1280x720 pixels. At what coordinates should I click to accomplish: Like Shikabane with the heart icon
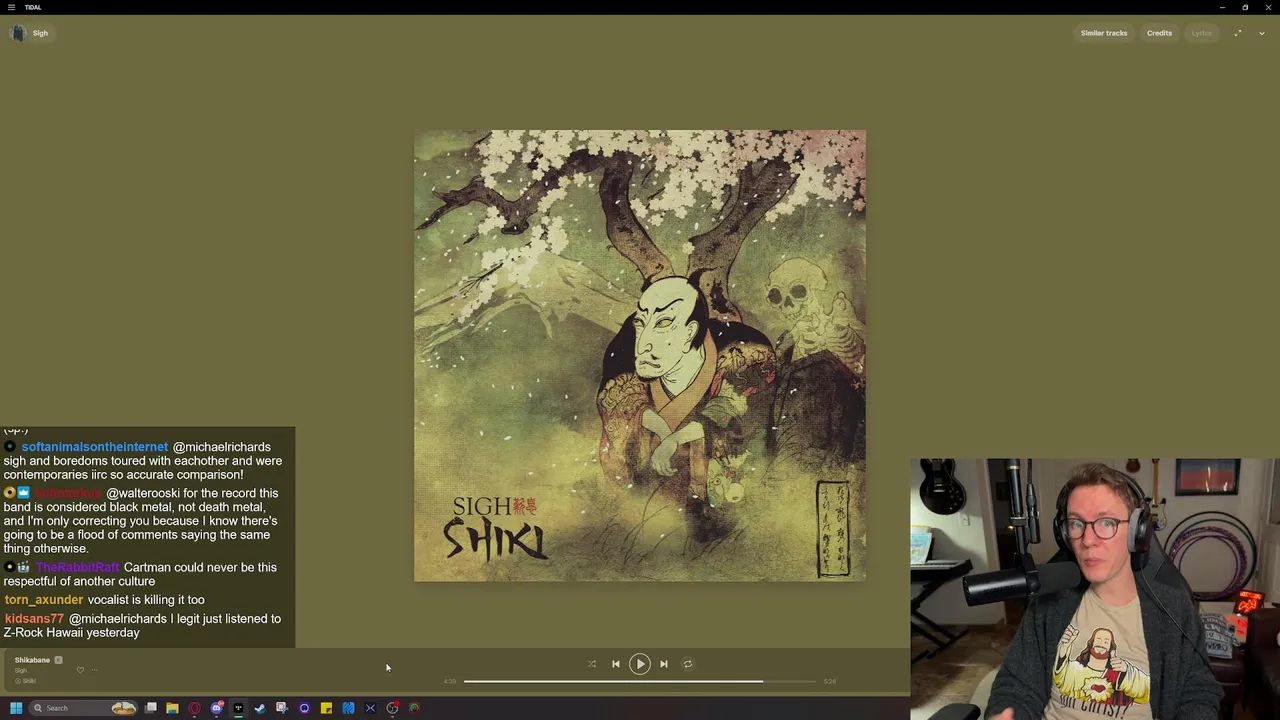click(x=80, y=670)
